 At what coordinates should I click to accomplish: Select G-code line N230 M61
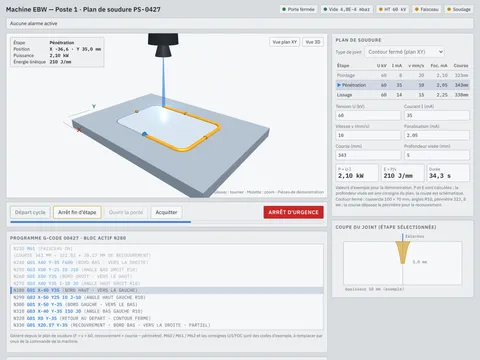pyautogui.click(x=167, y=249)
